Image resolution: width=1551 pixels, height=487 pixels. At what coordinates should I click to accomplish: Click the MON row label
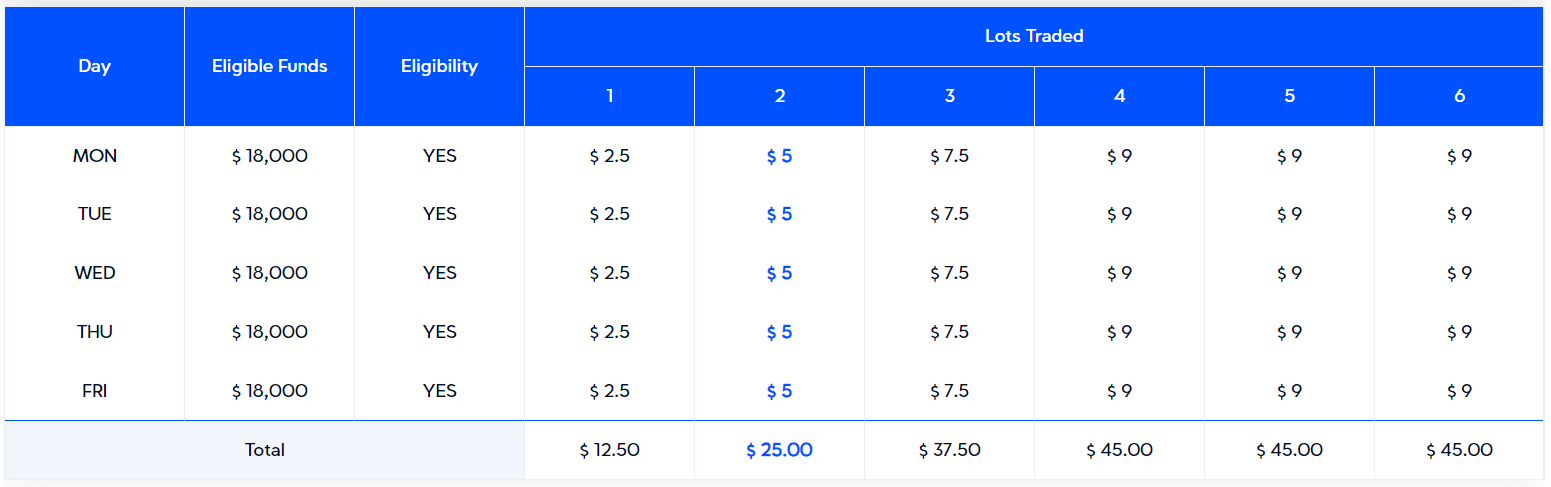click(95, 156)
